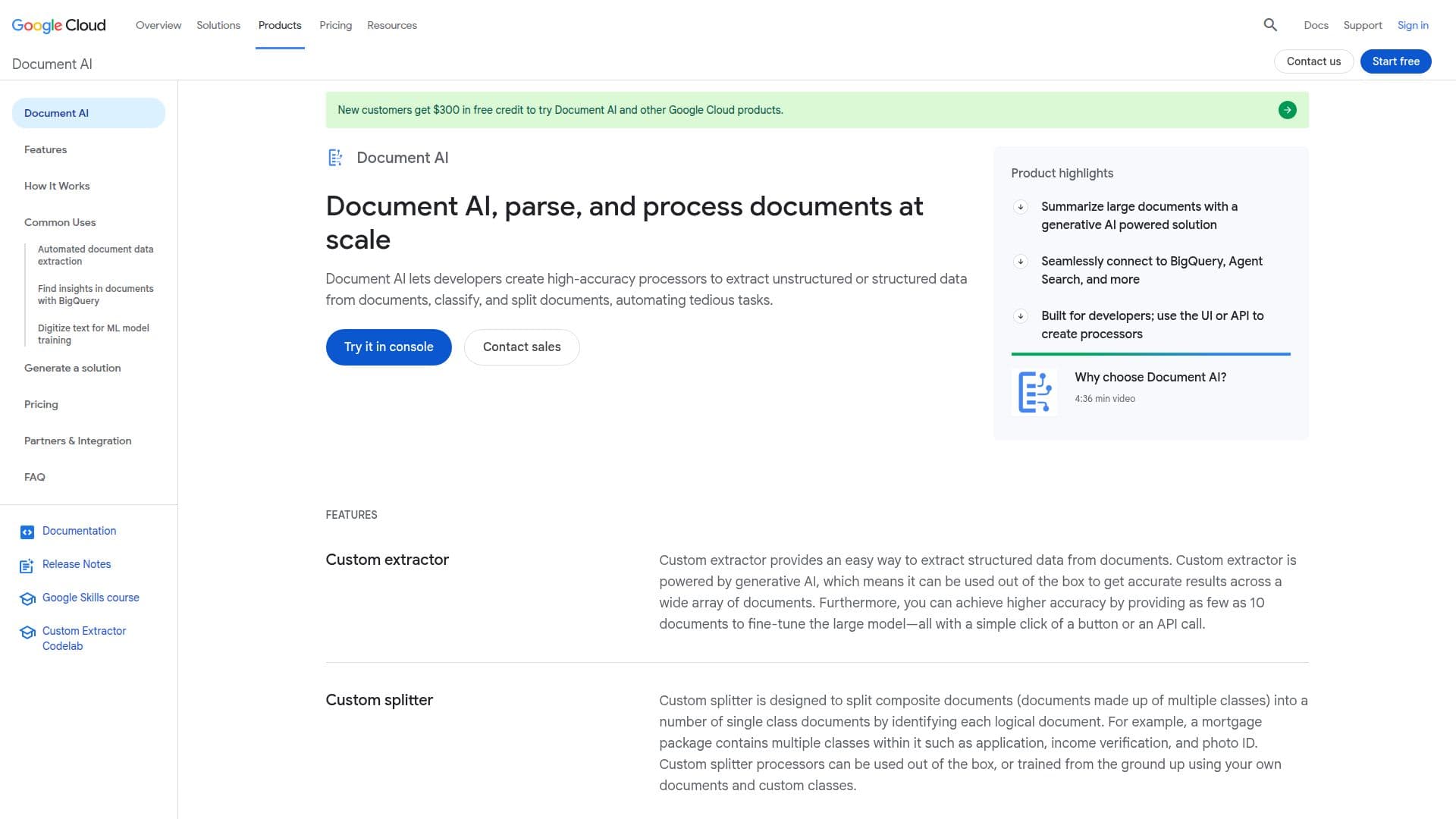Select the Products tab in the top navigation

280,25
